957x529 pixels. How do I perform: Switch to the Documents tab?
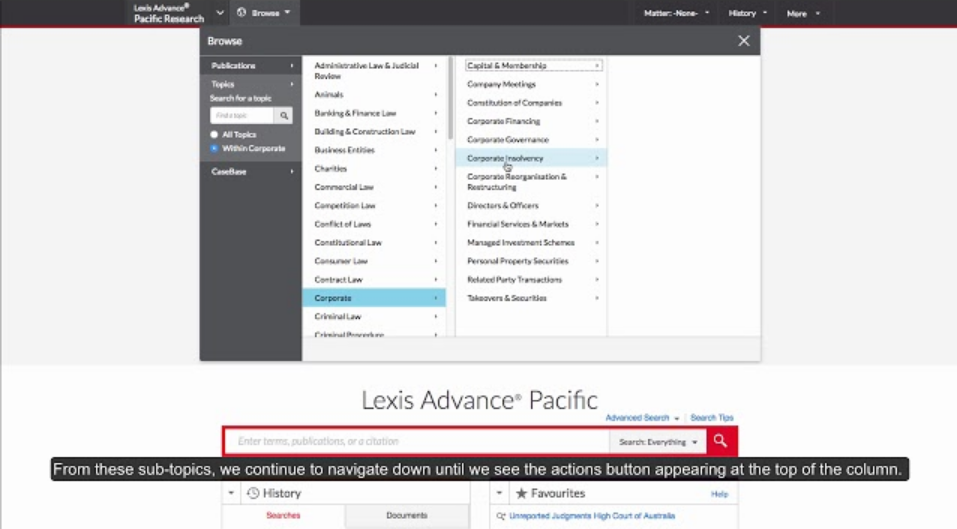pos(406,516)
